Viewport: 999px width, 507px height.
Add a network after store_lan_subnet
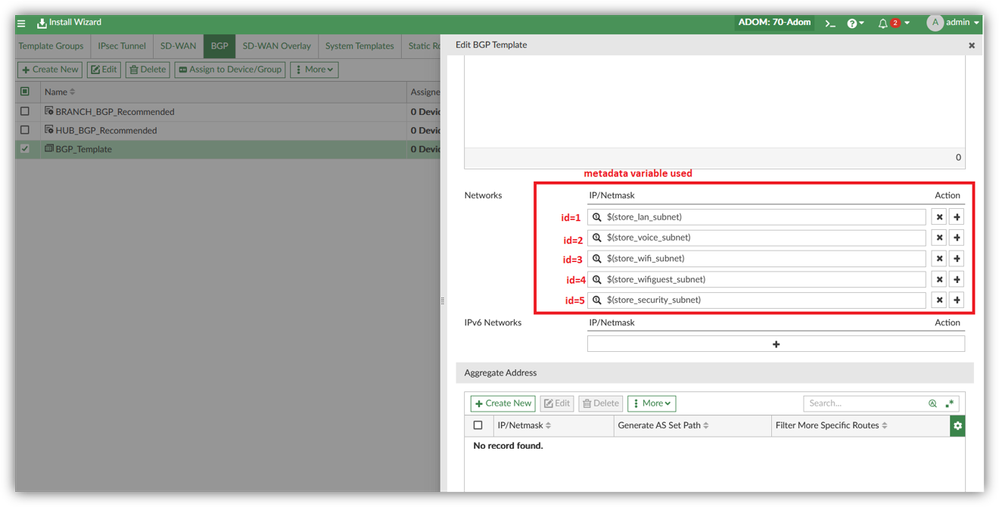[956, 217]
